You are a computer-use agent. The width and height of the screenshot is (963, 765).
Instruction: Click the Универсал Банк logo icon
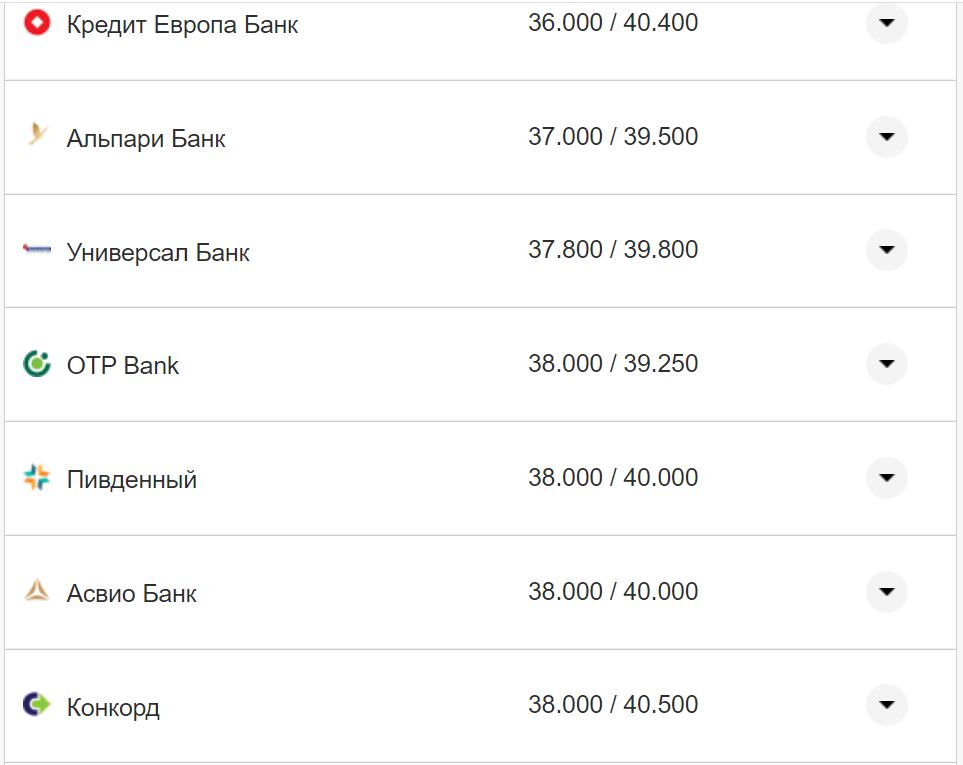37,250
